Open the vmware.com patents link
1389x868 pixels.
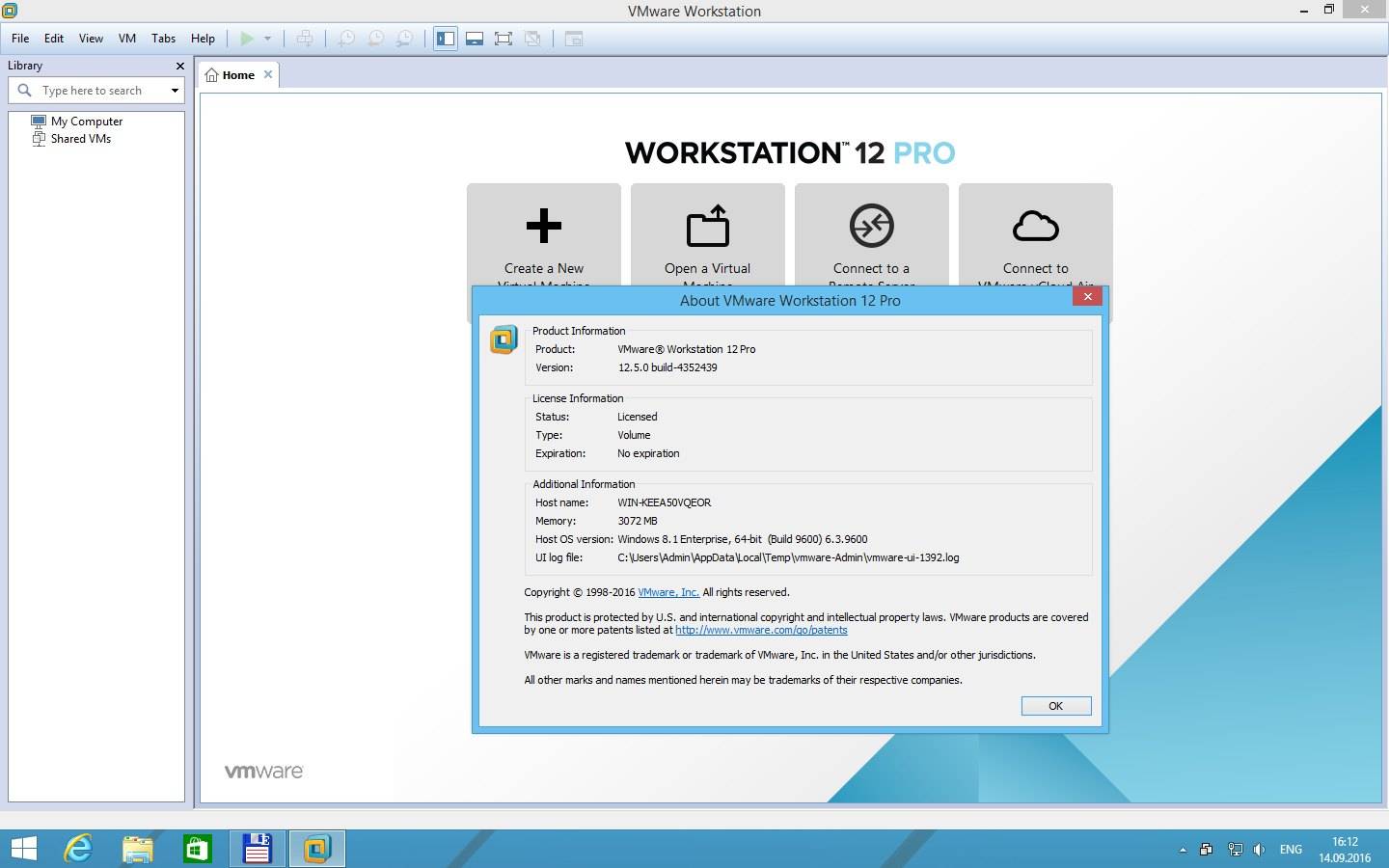tap(761, 630)
